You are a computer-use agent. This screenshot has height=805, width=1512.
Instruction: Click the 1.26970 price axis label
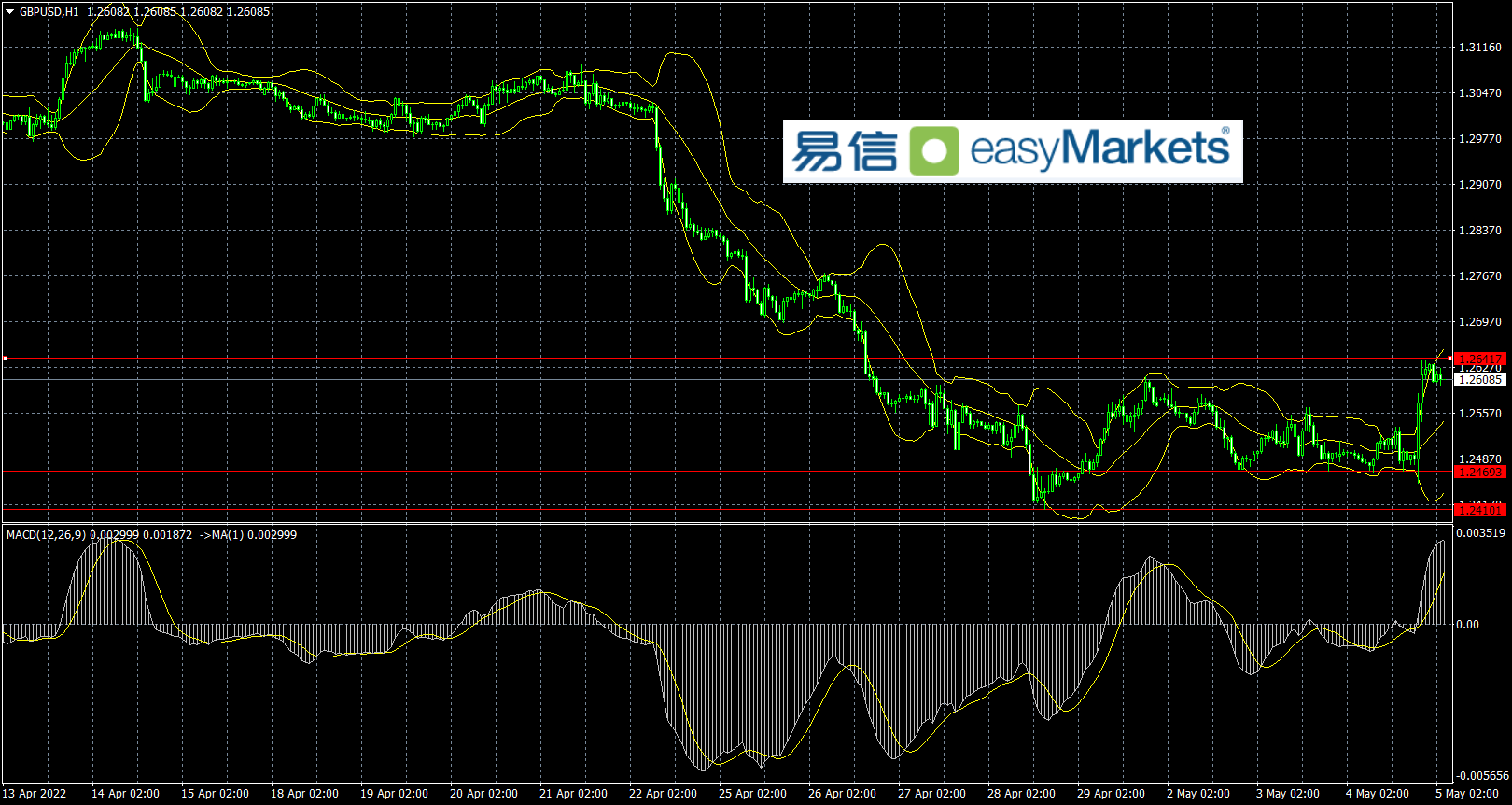pos(1480,322)
